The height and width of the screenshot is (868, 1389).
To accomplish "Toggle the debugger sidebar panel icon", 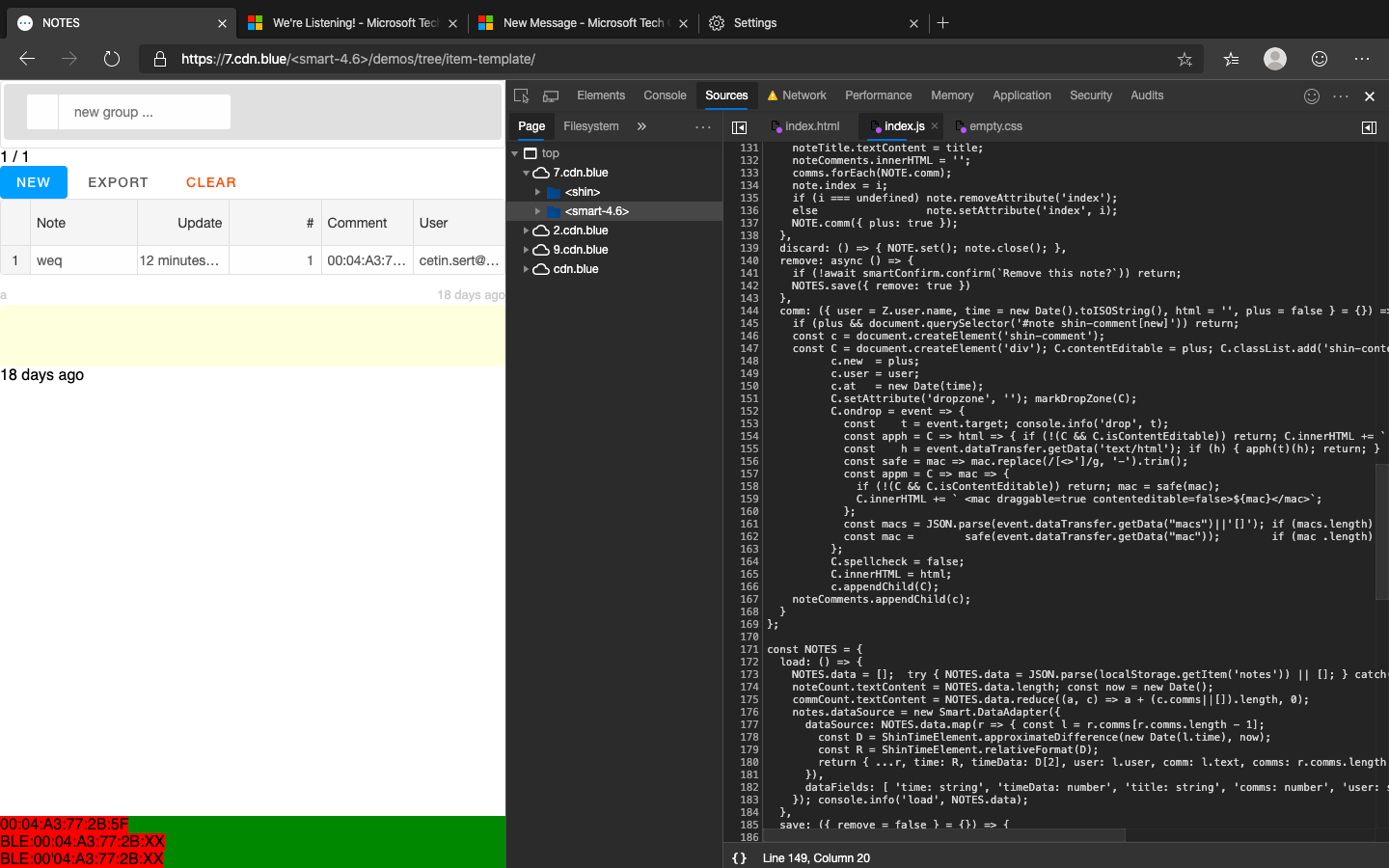I will click(x=1369, y=126).
